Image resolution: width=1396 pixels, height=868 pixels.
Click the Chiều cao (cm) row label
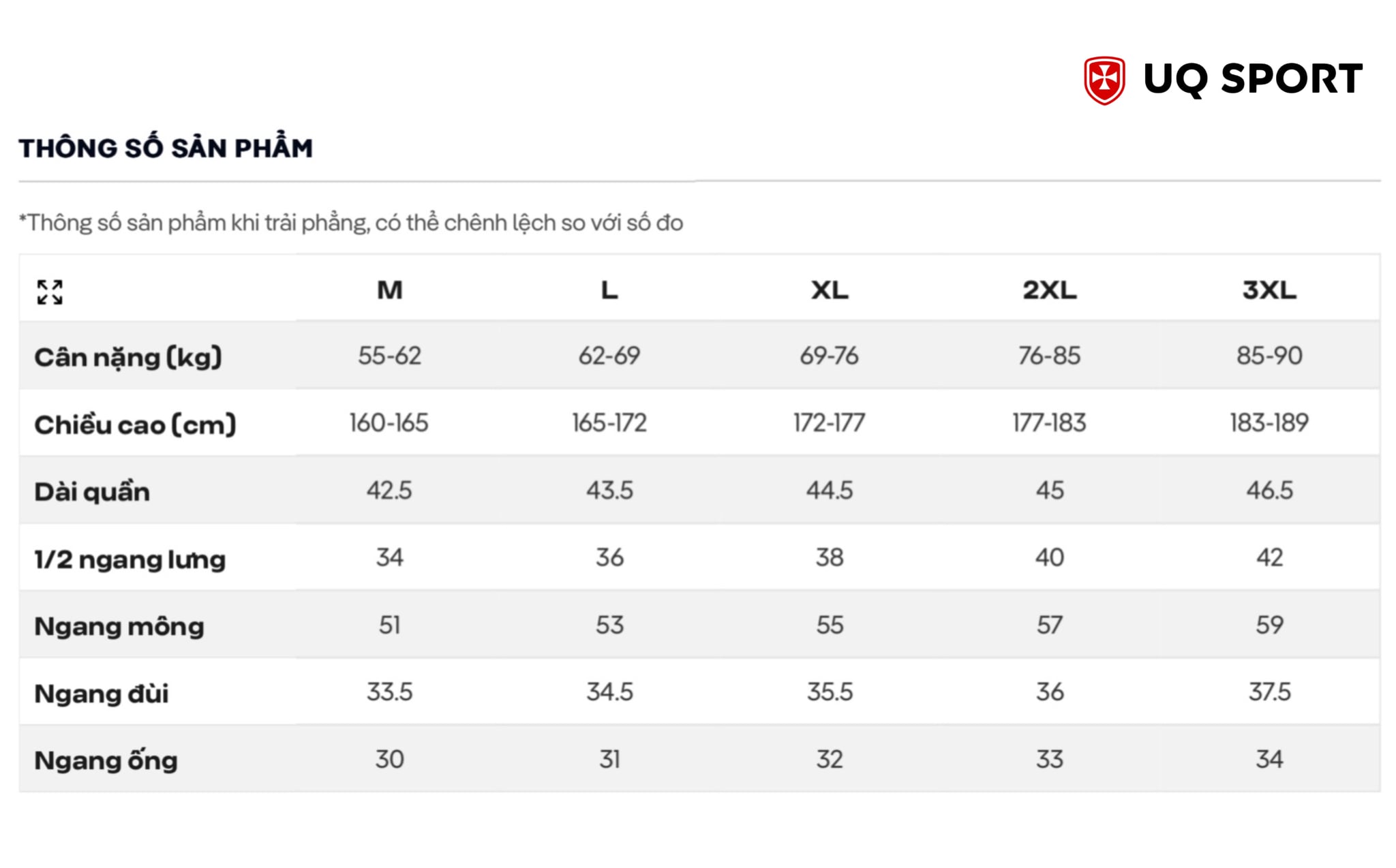[x=136, y=424]
